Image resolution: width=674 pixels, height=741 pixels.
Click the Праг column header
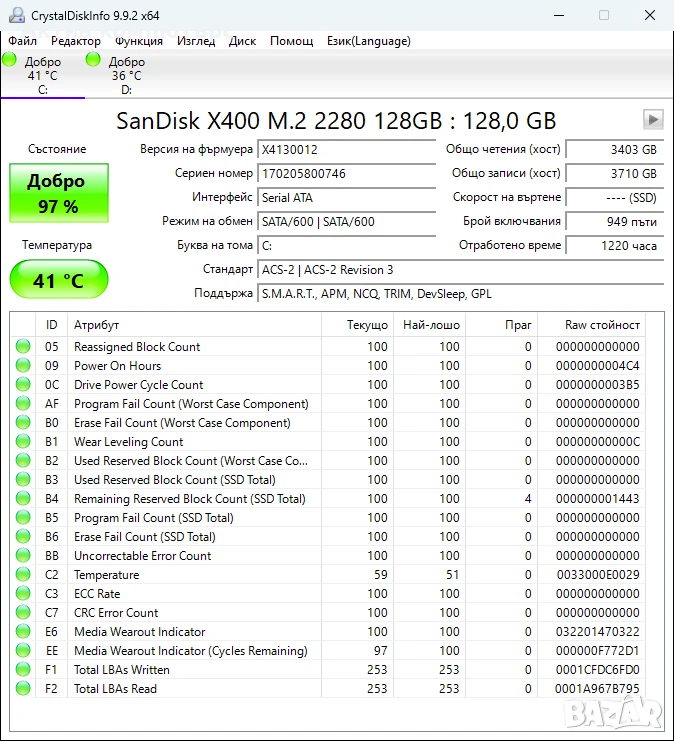click(501, 325)
